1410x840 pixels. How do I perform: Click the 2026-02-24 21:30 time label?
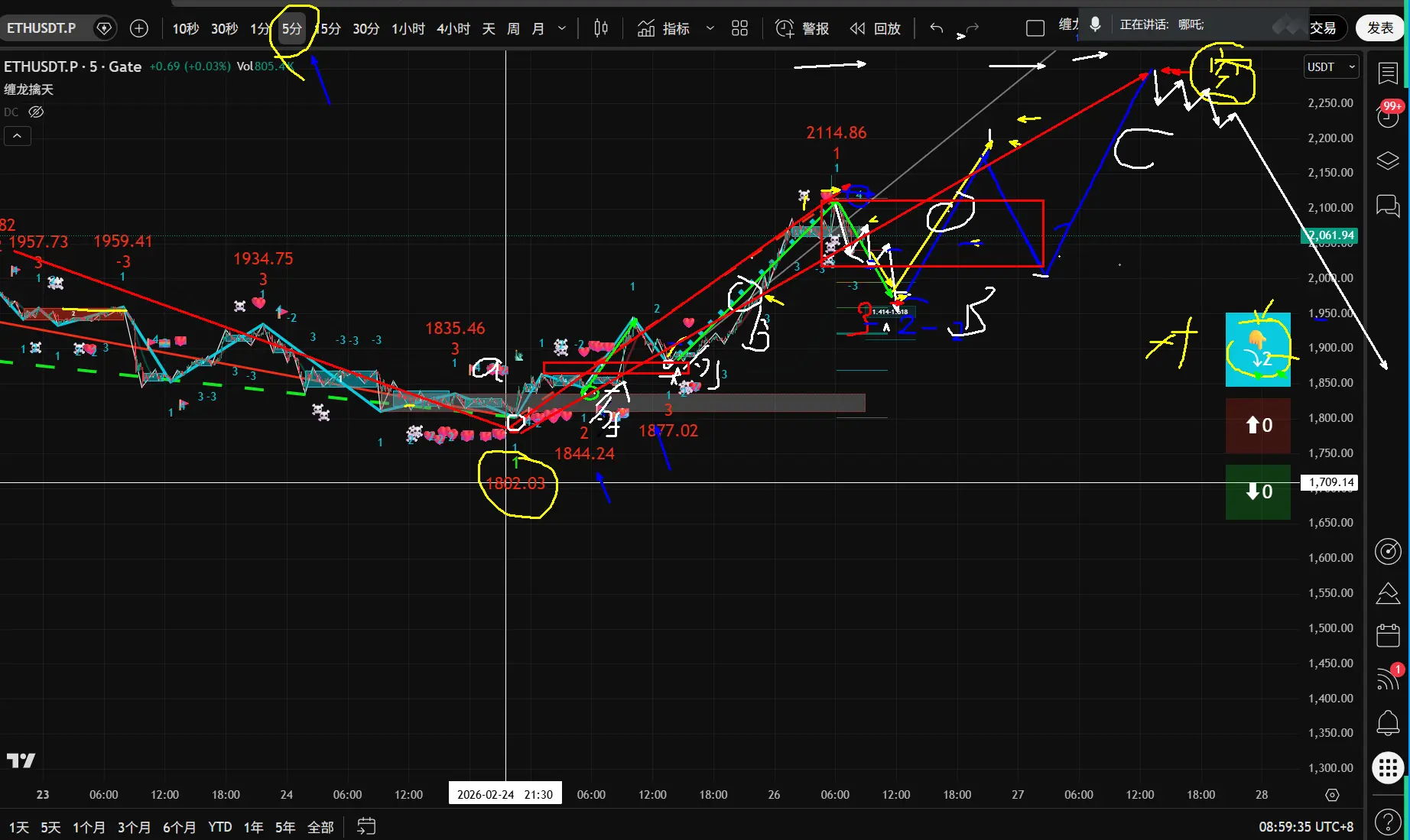[505, 794]
